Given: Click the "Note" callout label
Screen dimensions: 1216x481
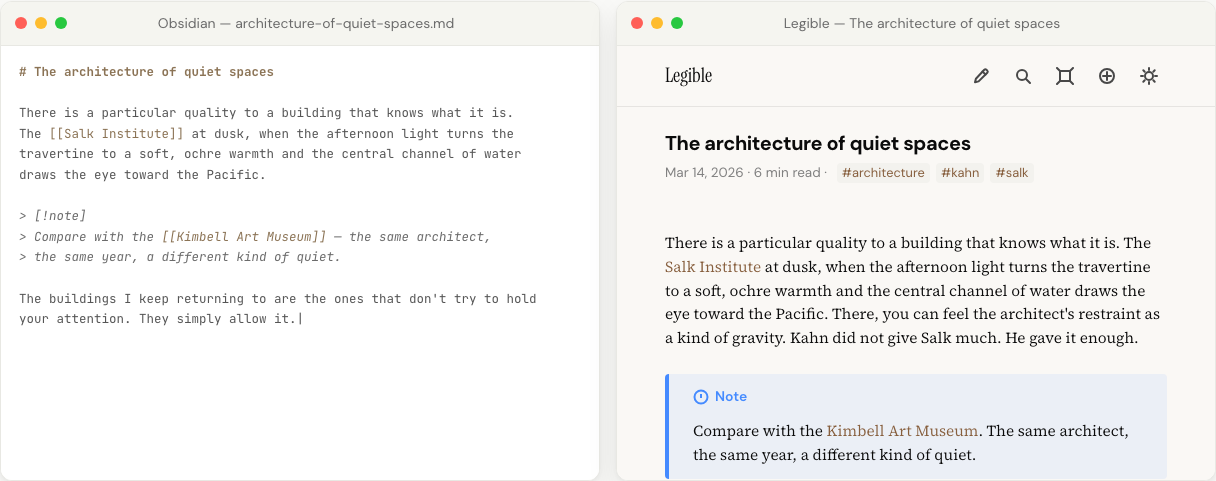Looking at the screenshot, I should 731,397.
